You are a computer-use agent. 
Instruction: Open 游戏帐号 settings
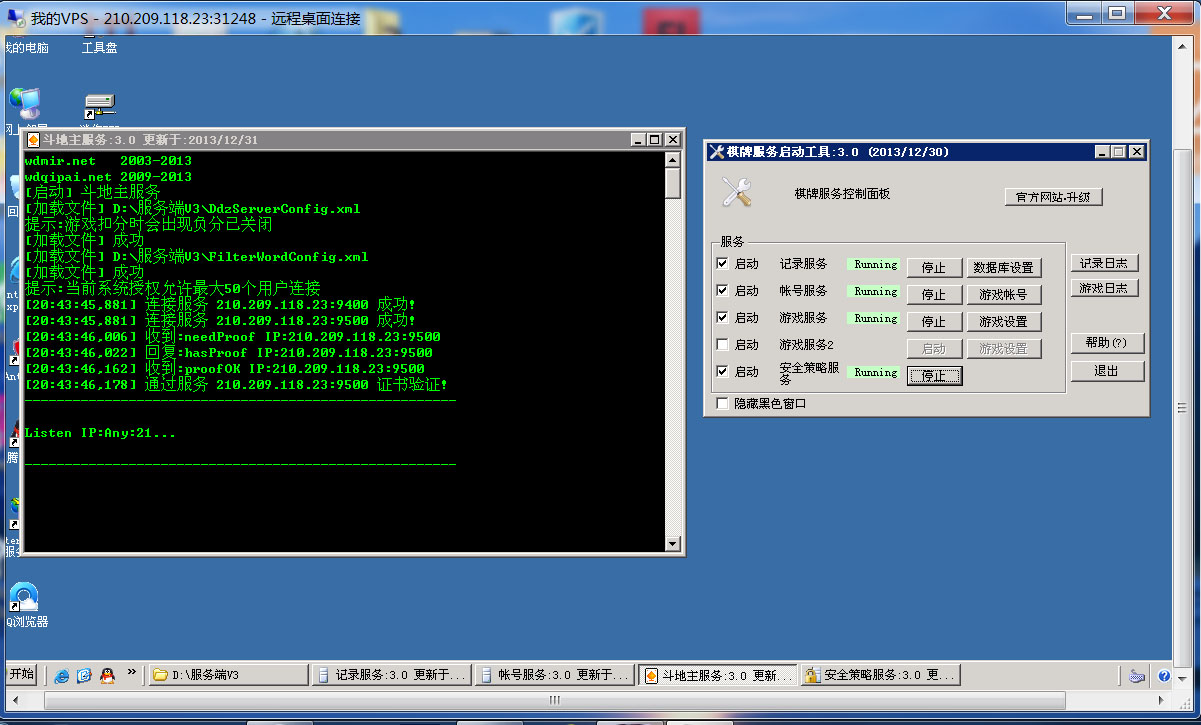(x=1003, y=295)
